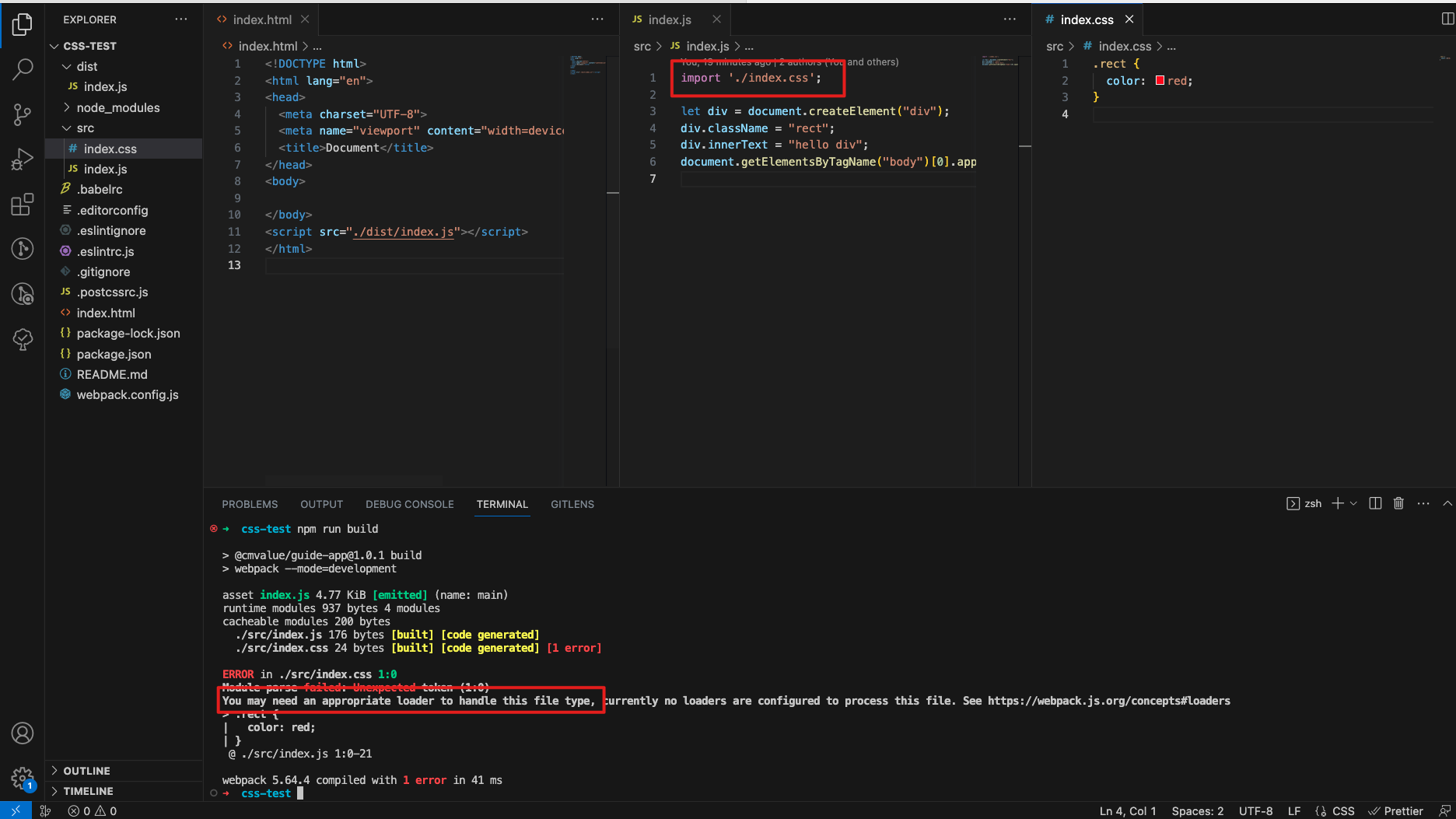
Task: Open the Run and Debug view
Action: tap(23, 159)
